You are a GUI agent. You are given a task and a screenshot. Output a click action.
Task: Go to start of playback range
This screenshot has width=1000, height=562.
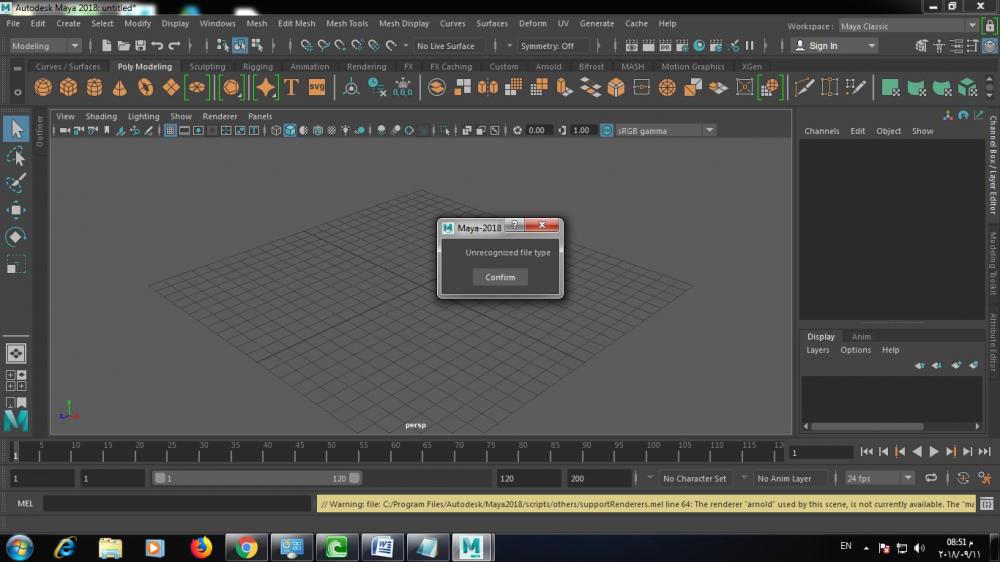tap(866, 452)
